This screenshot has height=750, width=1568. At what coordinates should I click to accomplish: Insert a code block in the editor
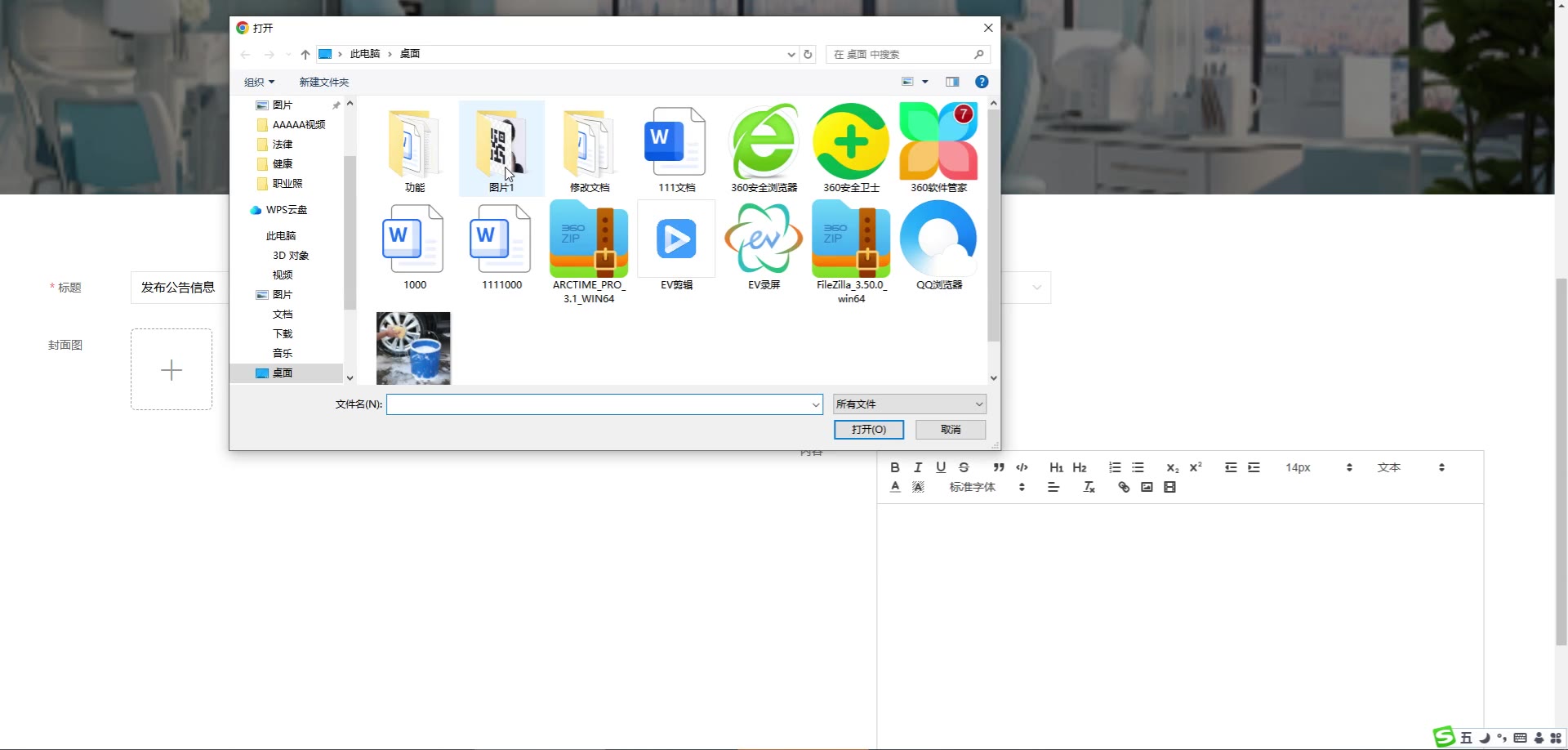(x=1022, y=467)
